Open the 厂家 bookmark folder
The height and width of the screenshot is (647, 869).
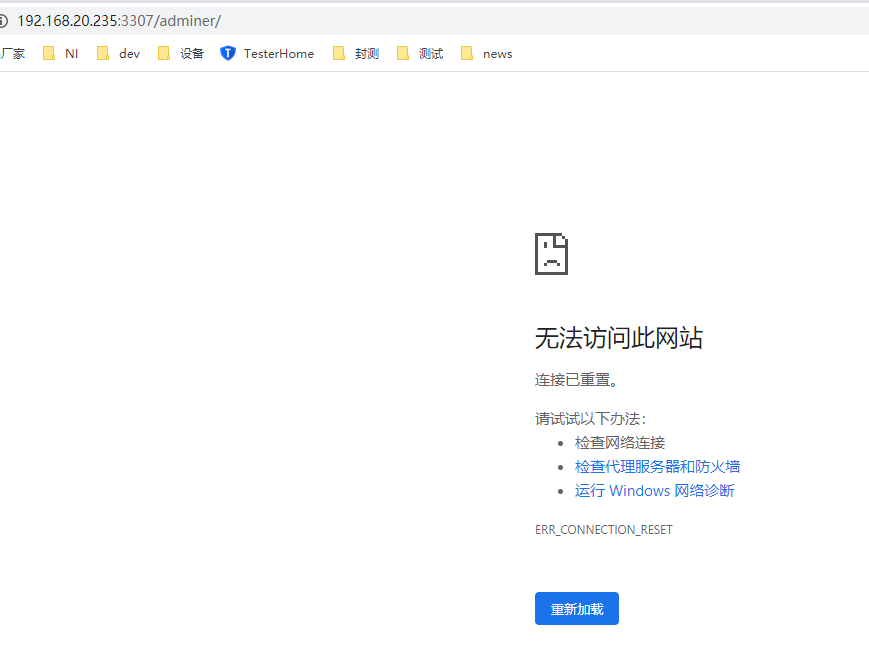(x=12, y=54)
